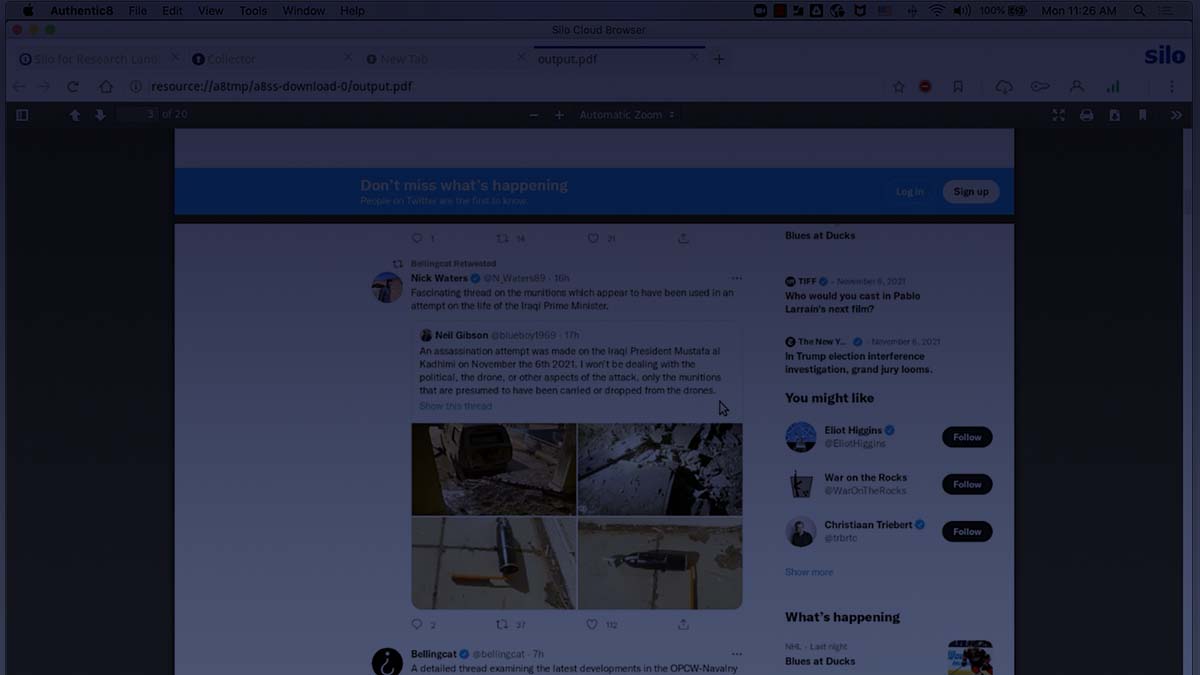Click the Twitter Sign up button

971,192
